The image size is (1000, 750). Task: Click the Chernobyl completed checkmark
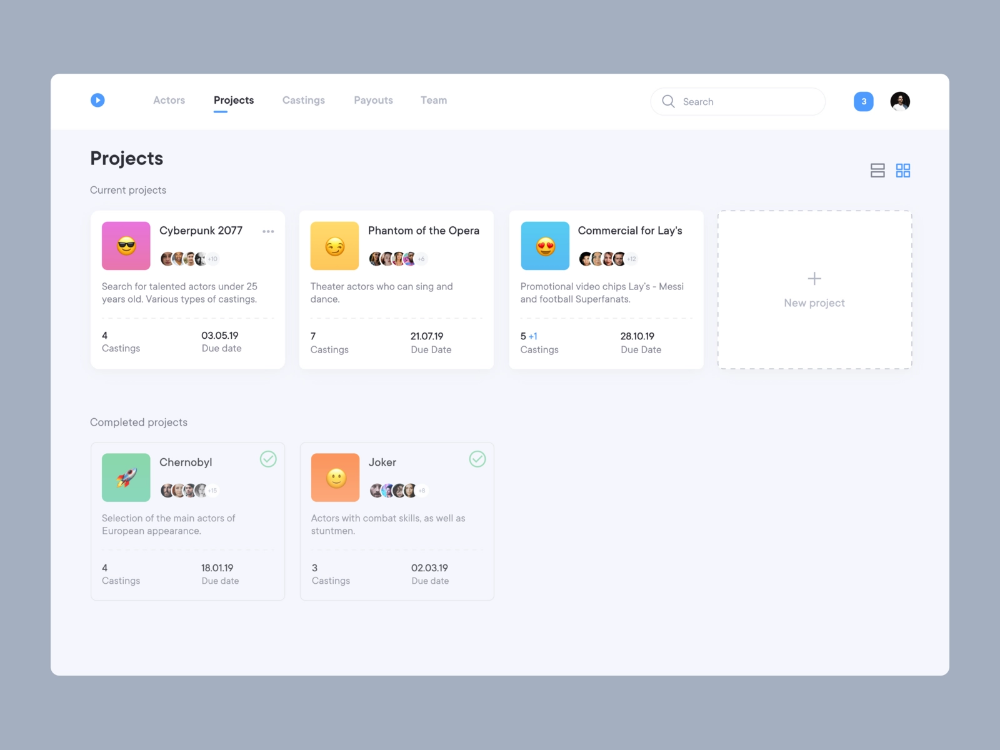[x=268, y=459]
